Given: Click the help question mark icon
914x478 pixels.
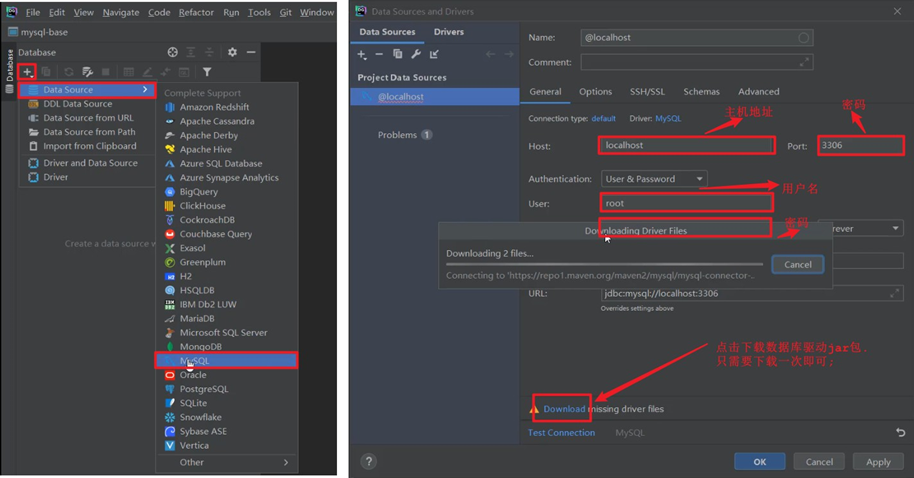Looking at the screenshot, I should pyautogui.click(x=368, y=461).
